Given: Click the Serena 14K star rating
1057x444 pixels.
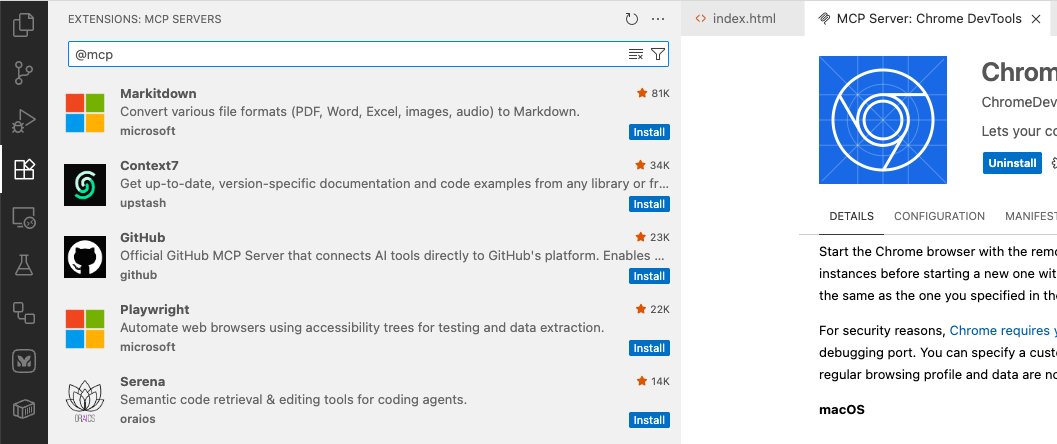Looking at the screenshot, I should [x=653, y=382].
